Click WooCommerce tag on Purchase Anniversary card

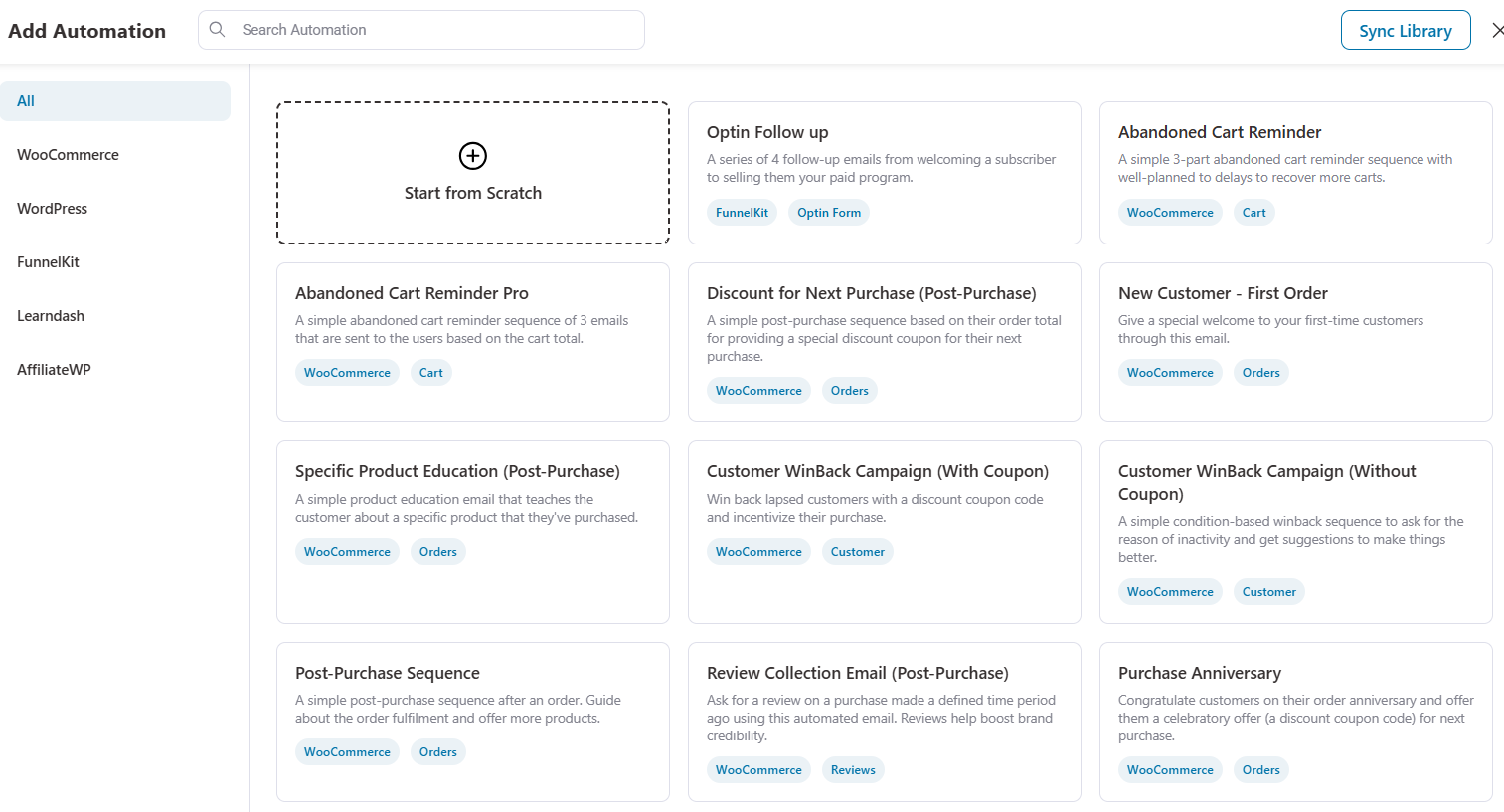[1170, 770]
